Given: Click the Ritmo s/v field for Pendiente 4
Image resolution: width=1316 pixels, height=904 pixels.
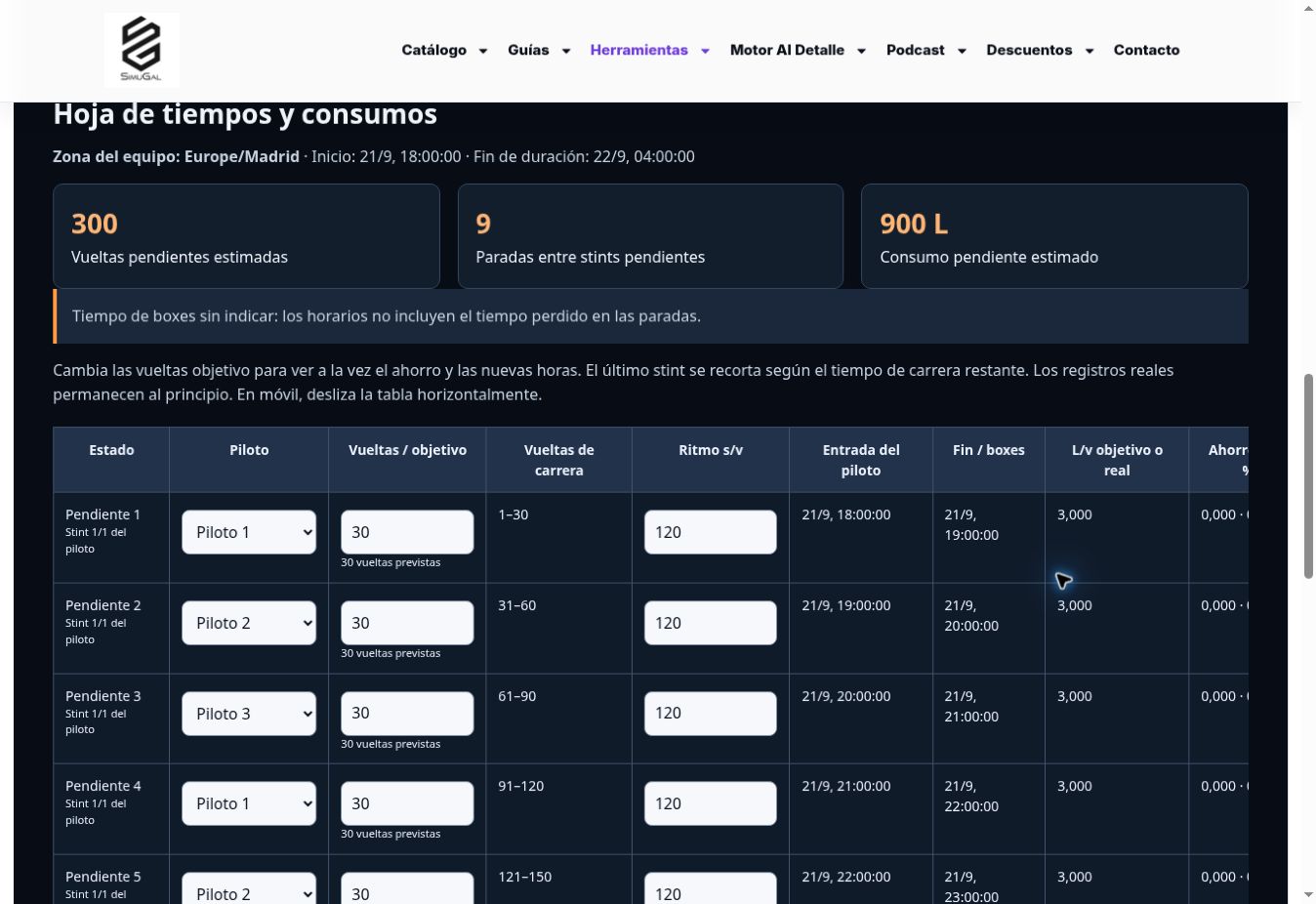Looking at the screenshot, I should pyautogui.click(x=711, y=803).
